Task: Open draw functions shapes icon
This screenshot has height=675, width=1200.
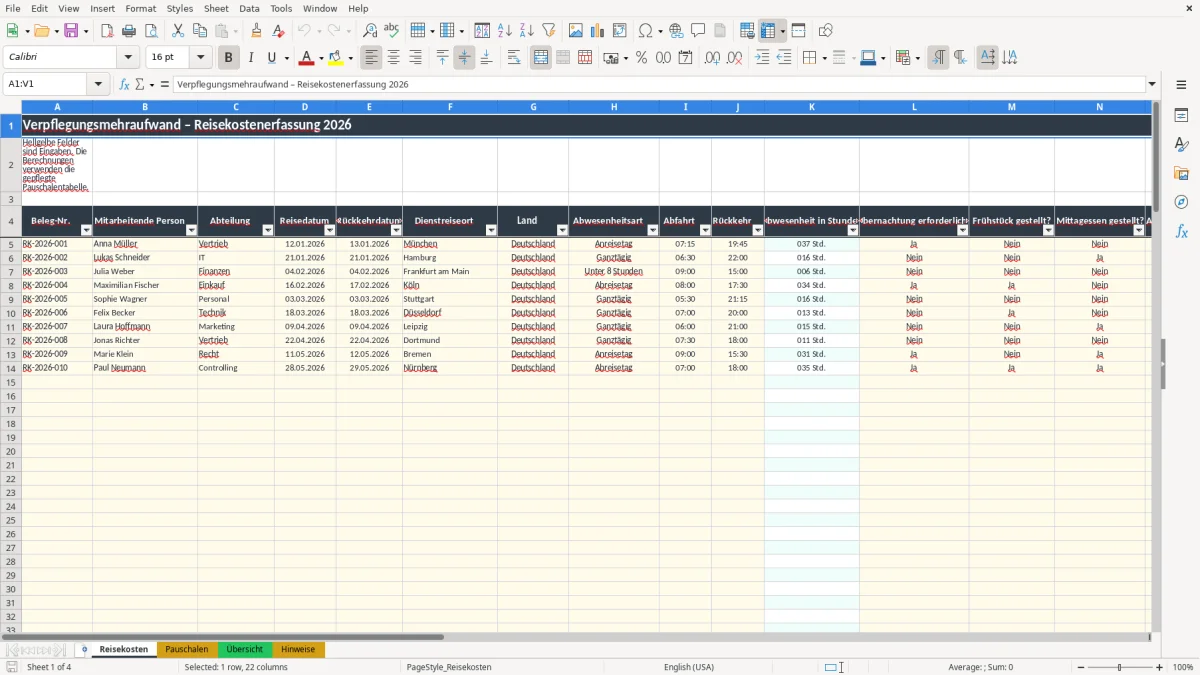Action: coord(826,31)
